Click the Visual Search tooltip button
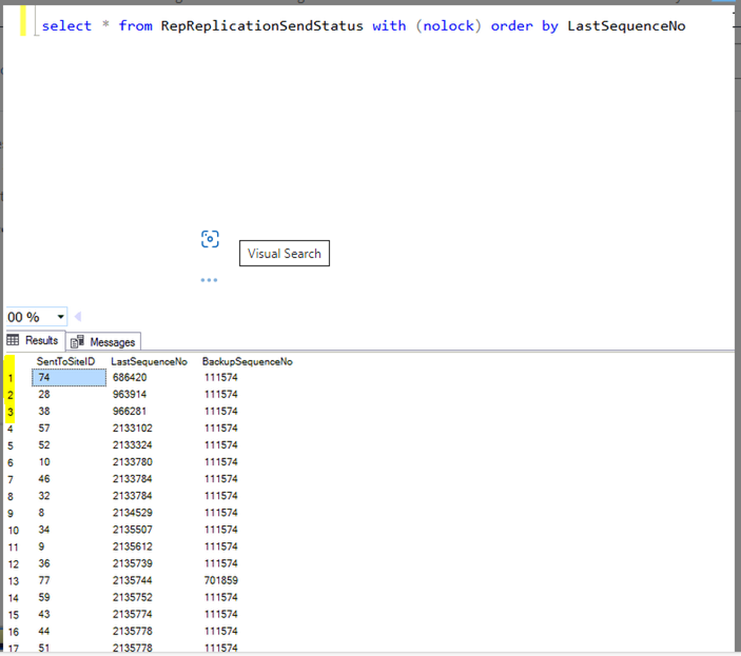The image size is (741, 656). (x=284, y=253)
